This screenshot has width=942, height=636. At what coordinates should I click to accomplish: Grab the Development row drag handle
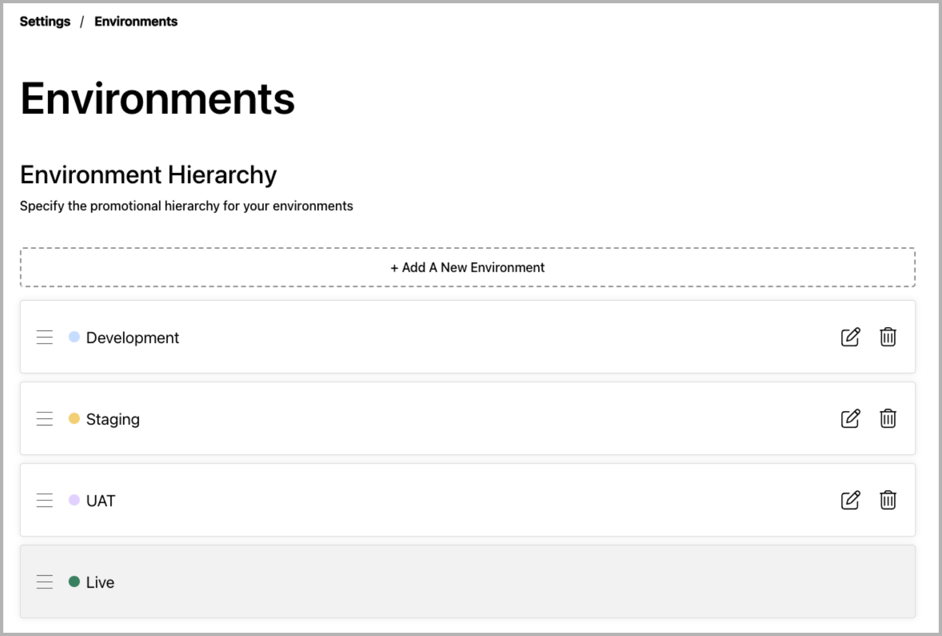click(44, 337)
